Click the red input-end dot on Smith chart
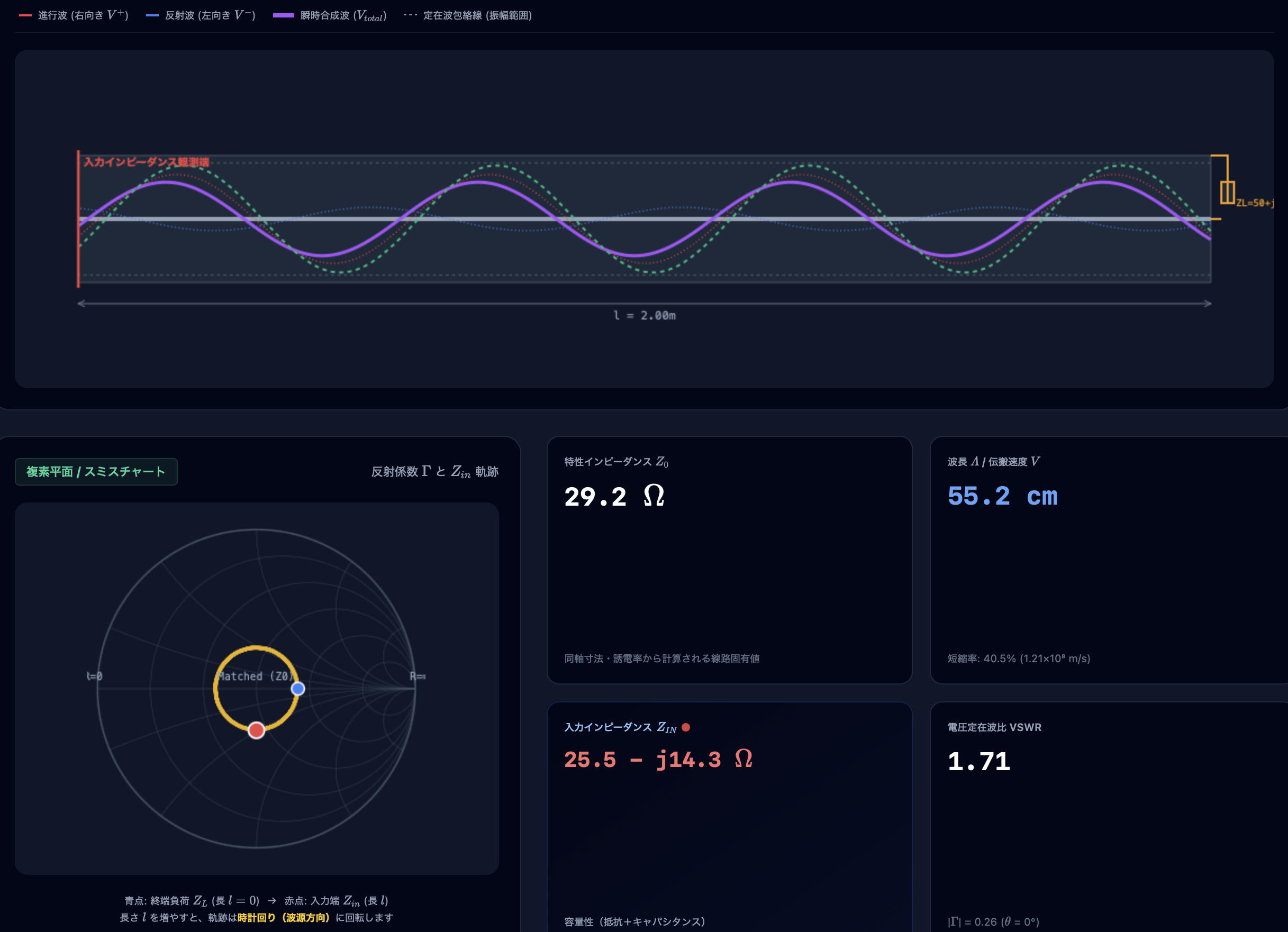The width and height of the screenshot is (1288, 932). [256, 730]
